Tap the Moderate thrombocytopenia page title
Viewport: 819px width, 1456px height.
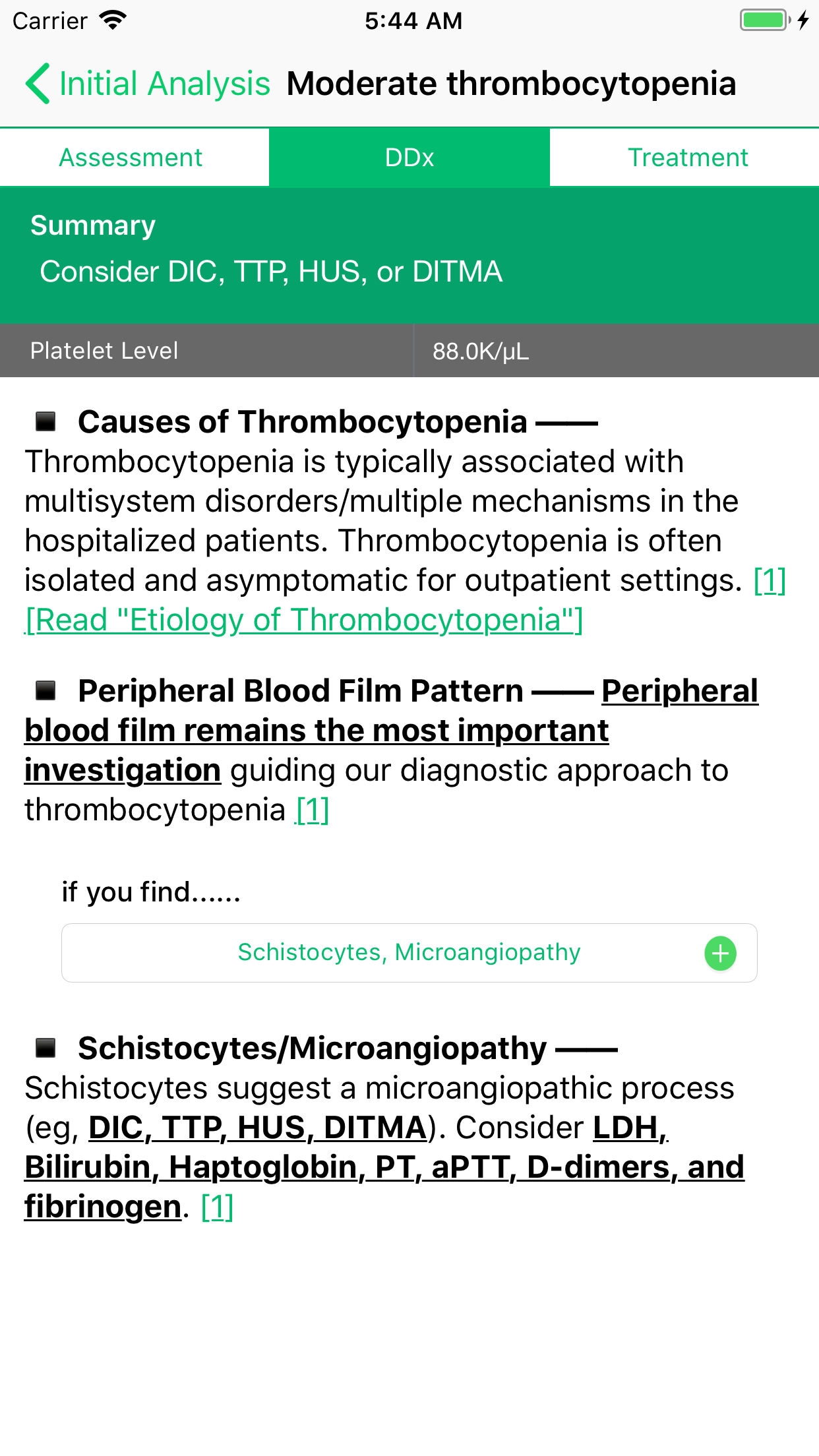pos(511,84)
